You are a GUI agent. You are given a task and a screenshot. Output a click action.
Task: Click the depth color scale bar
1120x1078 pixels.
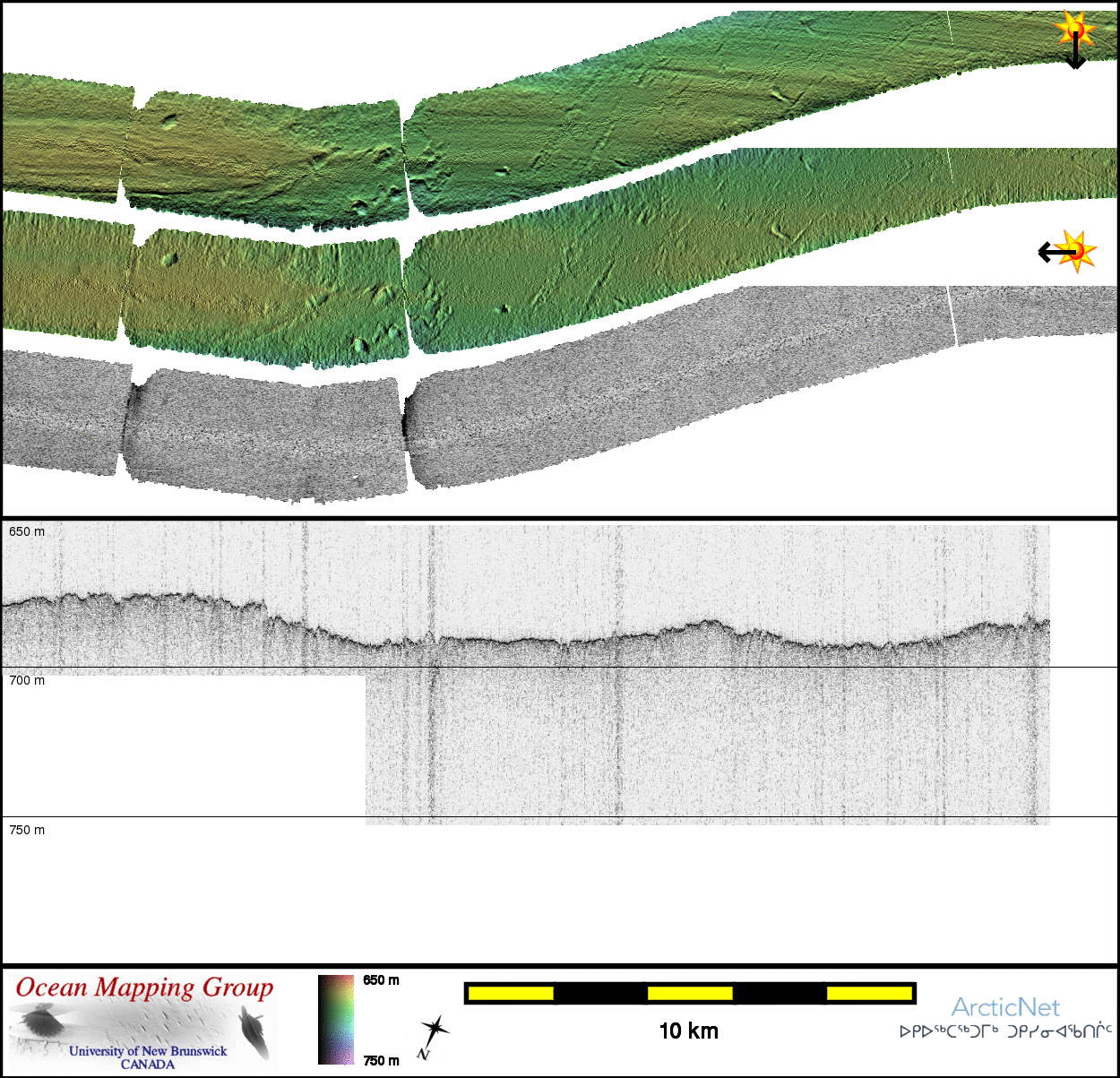click(336, 1020)
